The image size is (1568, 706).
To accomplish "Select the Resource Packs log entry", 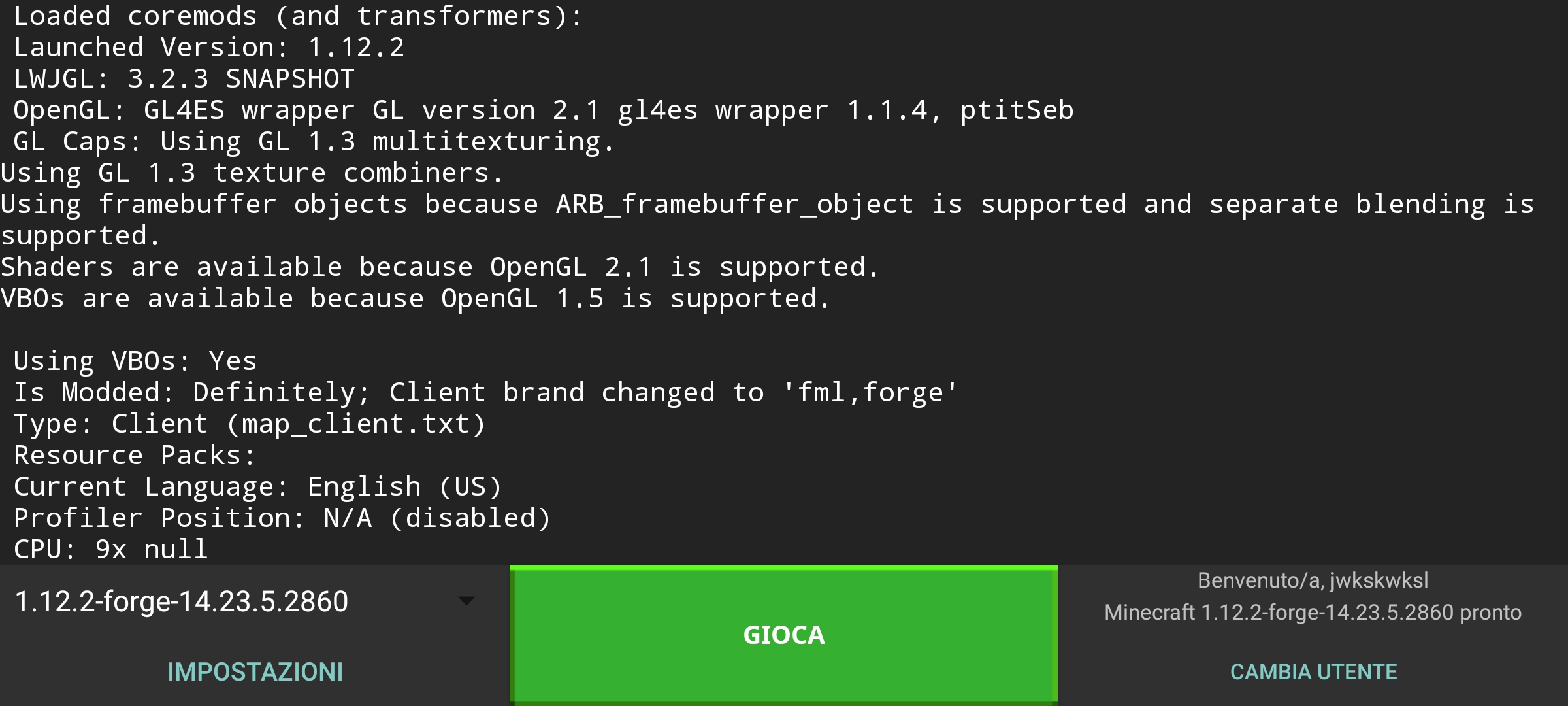I will coord(131,454).
